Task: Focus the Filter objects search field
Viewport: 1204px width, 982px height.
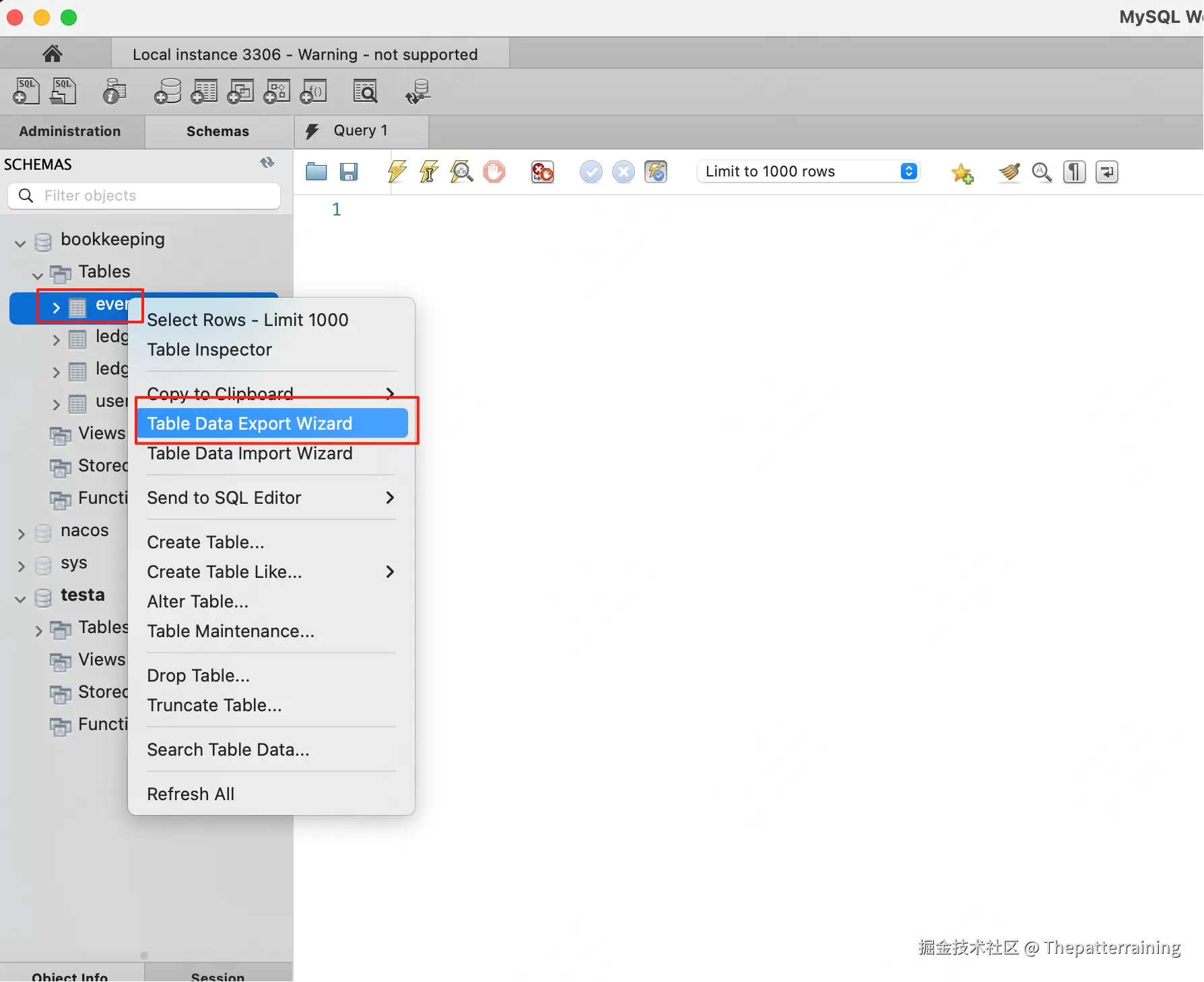Action: click(144, 195)
